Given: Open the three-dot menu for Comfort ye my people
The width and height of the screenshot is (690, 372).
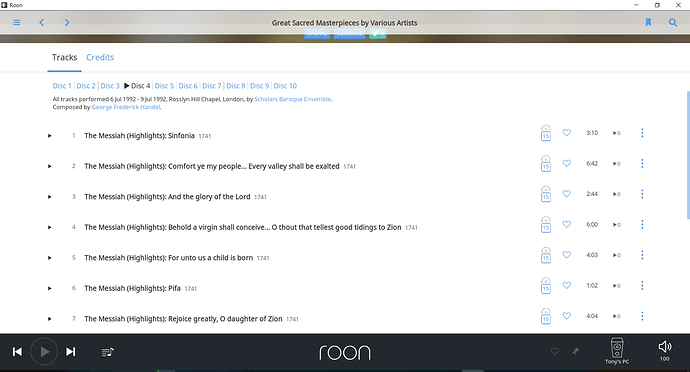Looking at the screenshot, I should pos(642,163).
